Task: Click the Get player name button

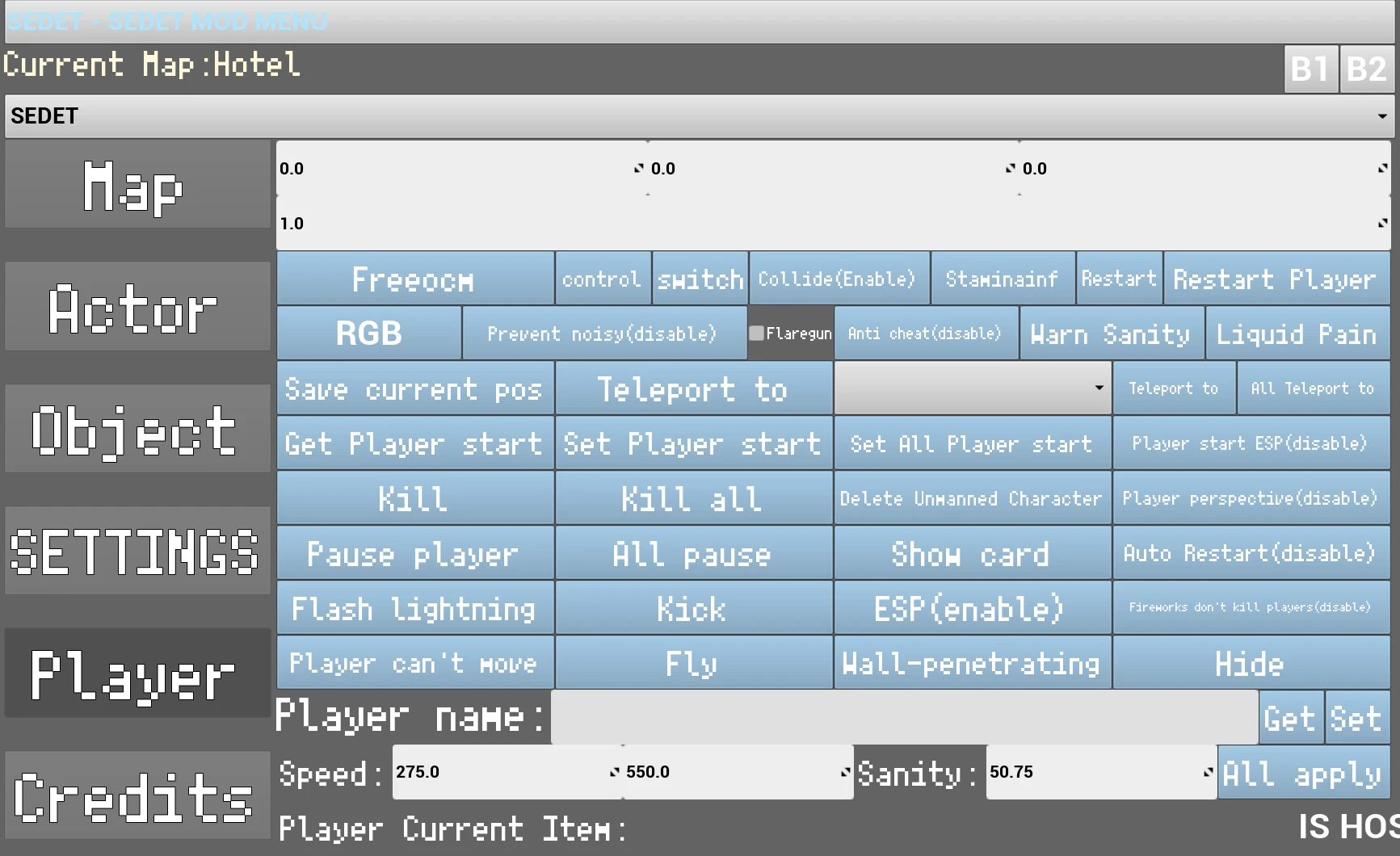Action: [1291, 717]
